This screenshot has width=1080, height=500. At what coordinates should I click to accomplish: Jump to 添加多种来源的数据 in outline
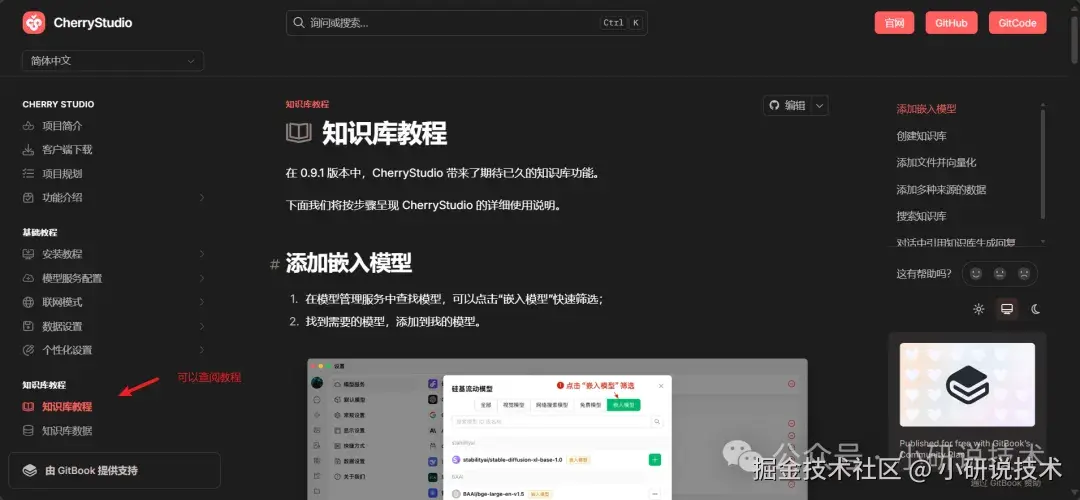941,189
